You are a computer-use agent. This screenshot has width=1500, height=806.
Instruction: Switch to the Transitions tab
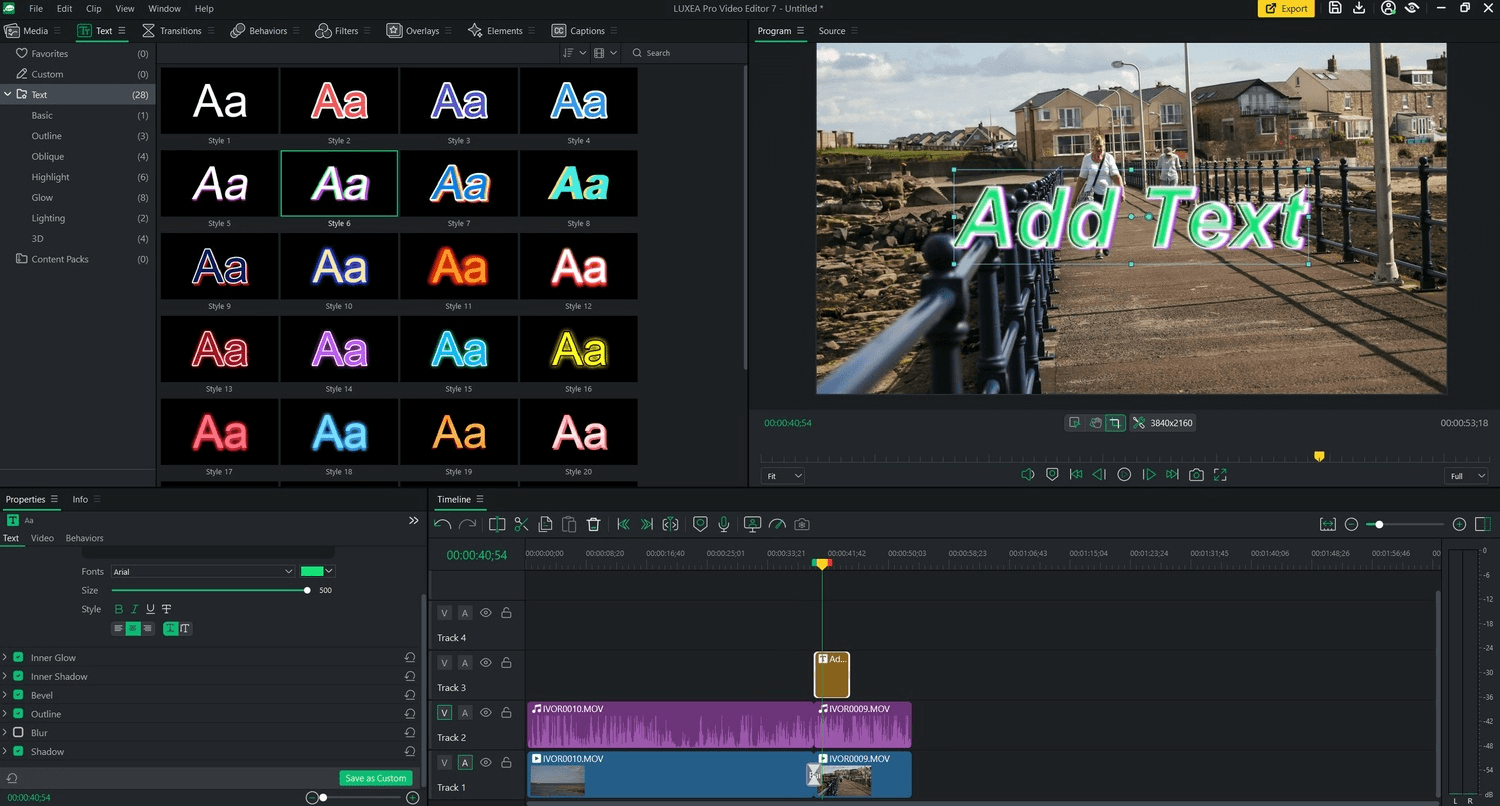point(178,30)
